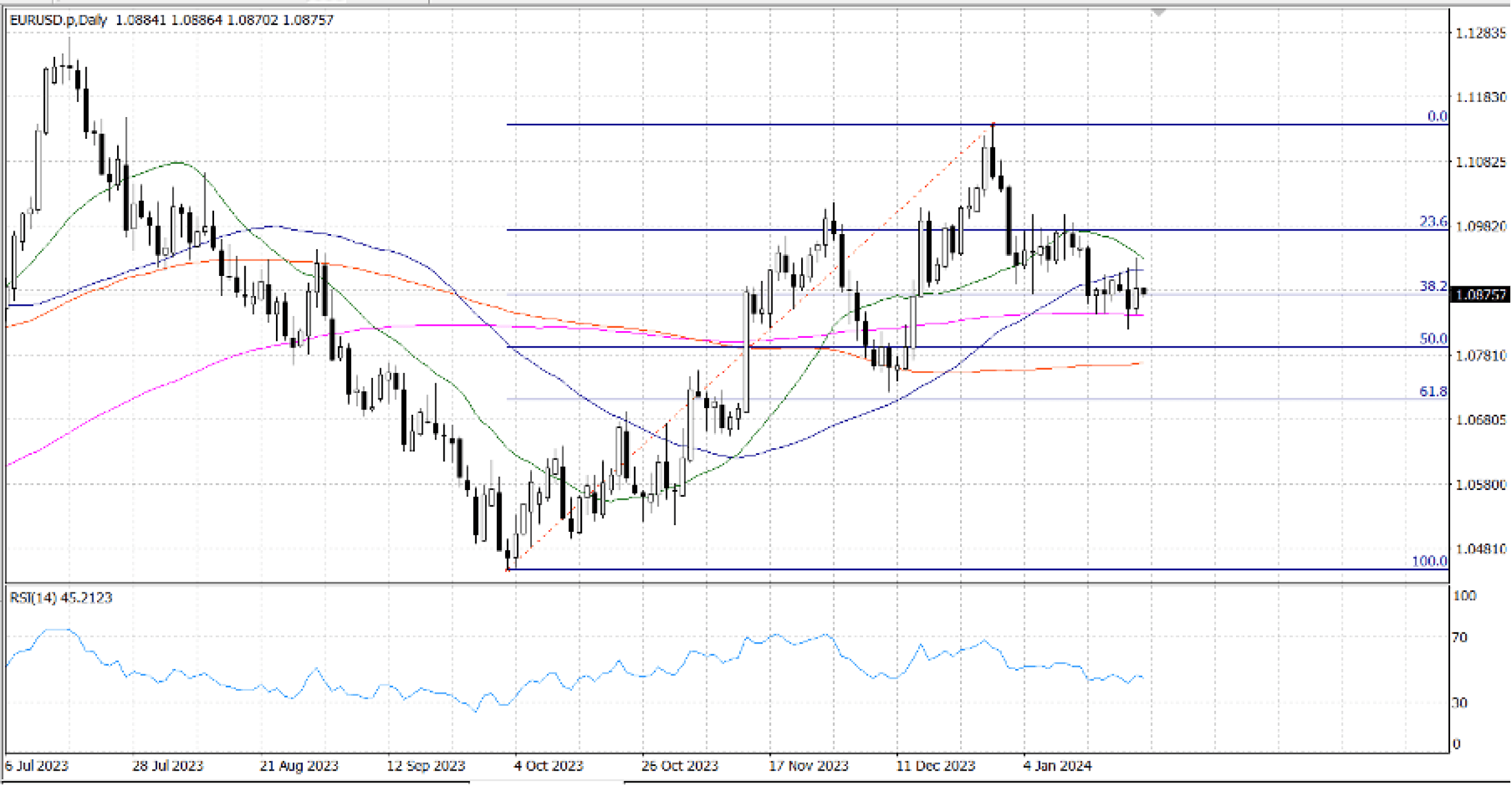Click the chart shift triangle marker
Screen dimensions: 1512x786
click(x=1158, y=13)
